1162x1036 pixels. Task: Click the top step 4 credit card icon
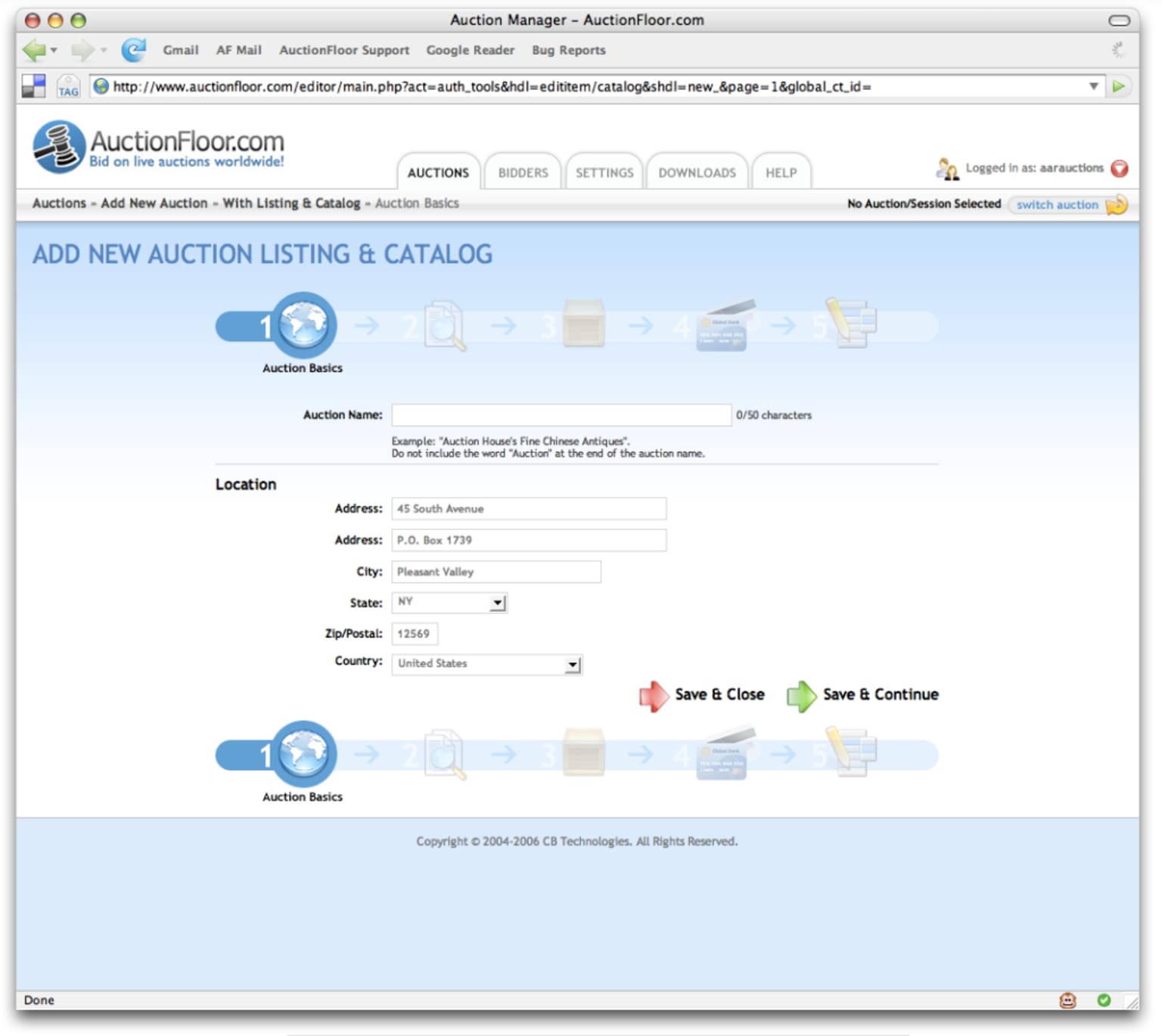pyautogui.click(x=725, y=325)
